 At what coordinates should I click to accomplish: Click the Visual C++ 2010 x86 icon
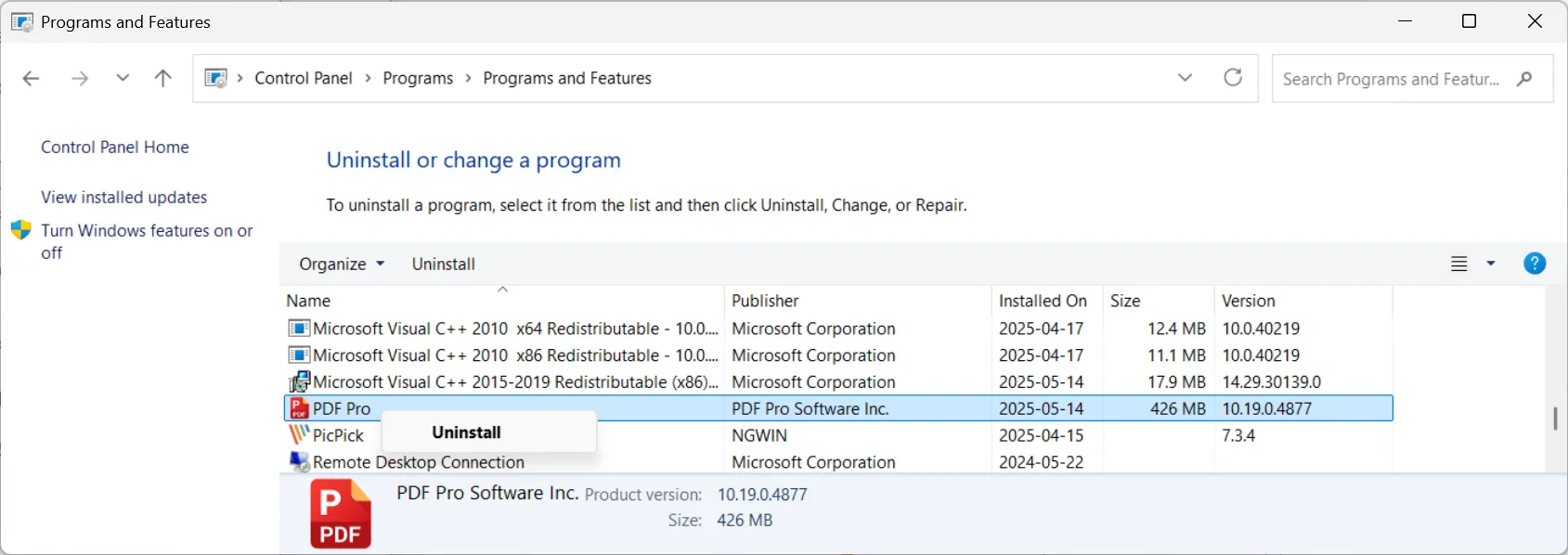coord(299,355)
